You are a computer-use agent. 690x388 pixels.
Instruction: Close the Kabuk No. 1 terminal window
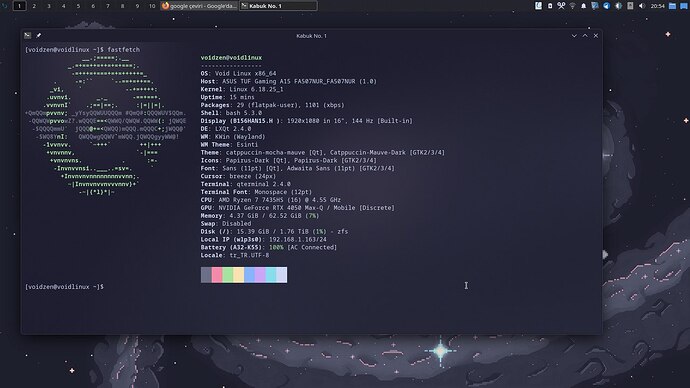tap(596, 36)
